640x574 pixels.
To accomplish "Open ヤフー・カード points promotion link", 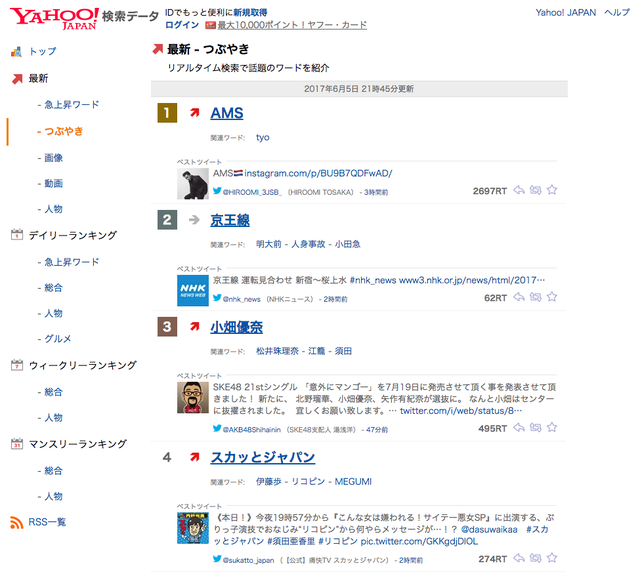I will click(x=292, y=25).
